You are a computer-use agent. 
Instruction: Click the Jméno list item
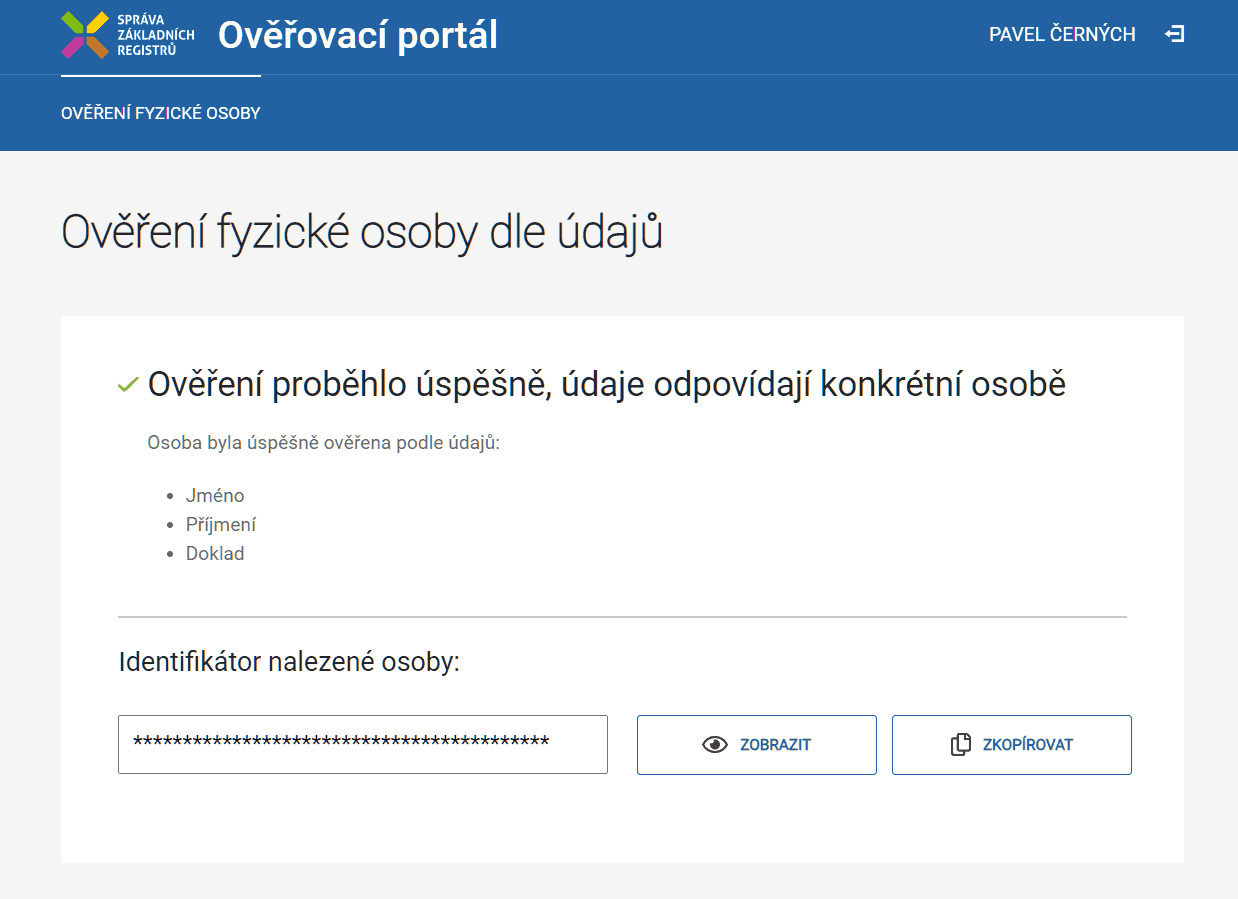coord(215,496)
